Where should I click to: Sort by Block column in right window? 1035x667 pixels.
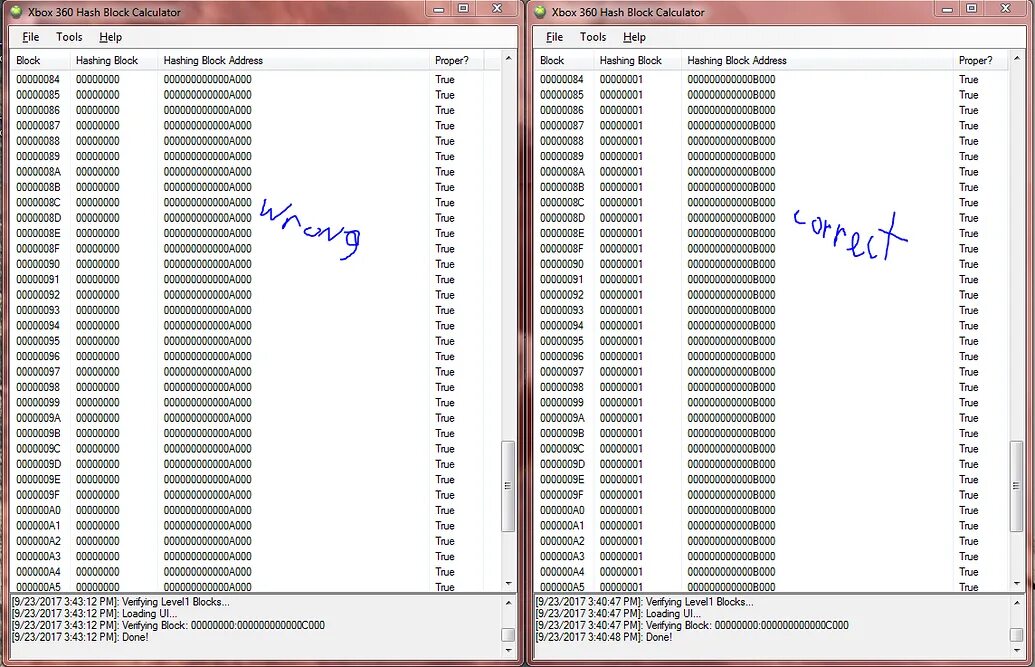564,60
